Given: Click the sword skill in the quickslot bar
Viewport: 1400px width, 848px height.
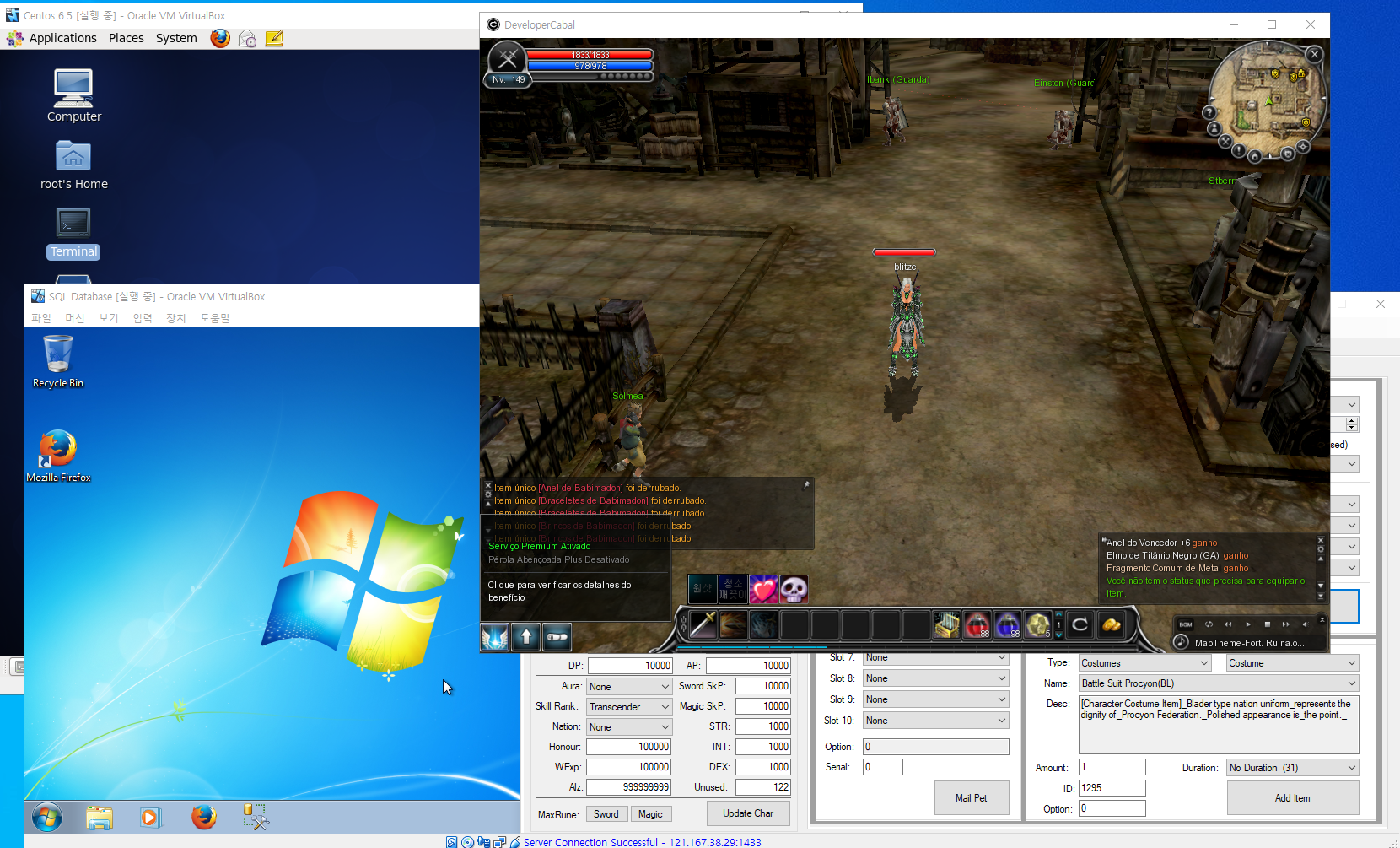Looking at the screenshot, I should click(703, 625).
